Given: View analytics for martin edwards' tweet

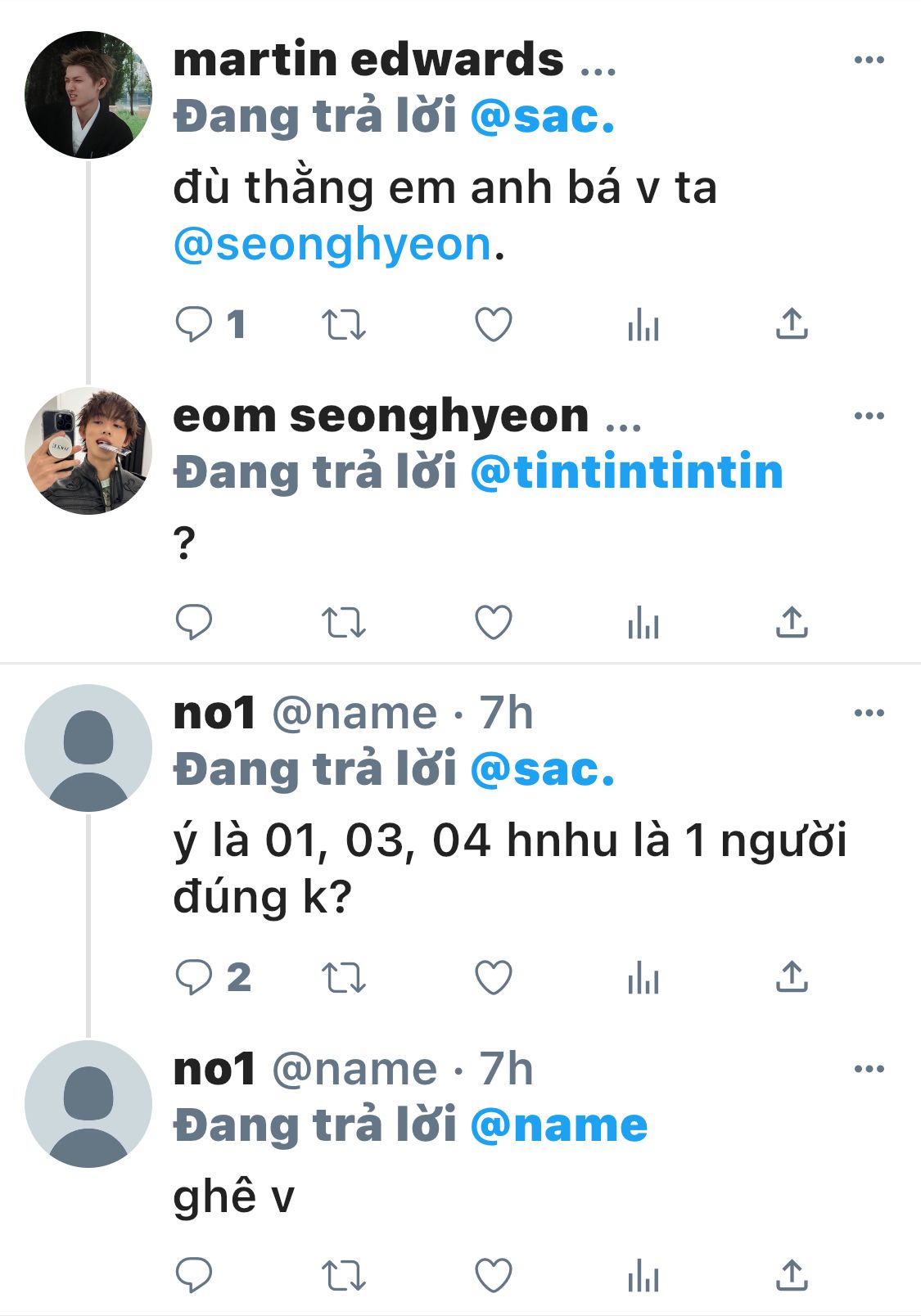Looking at the screenshot, I should (x=643, y=326).
